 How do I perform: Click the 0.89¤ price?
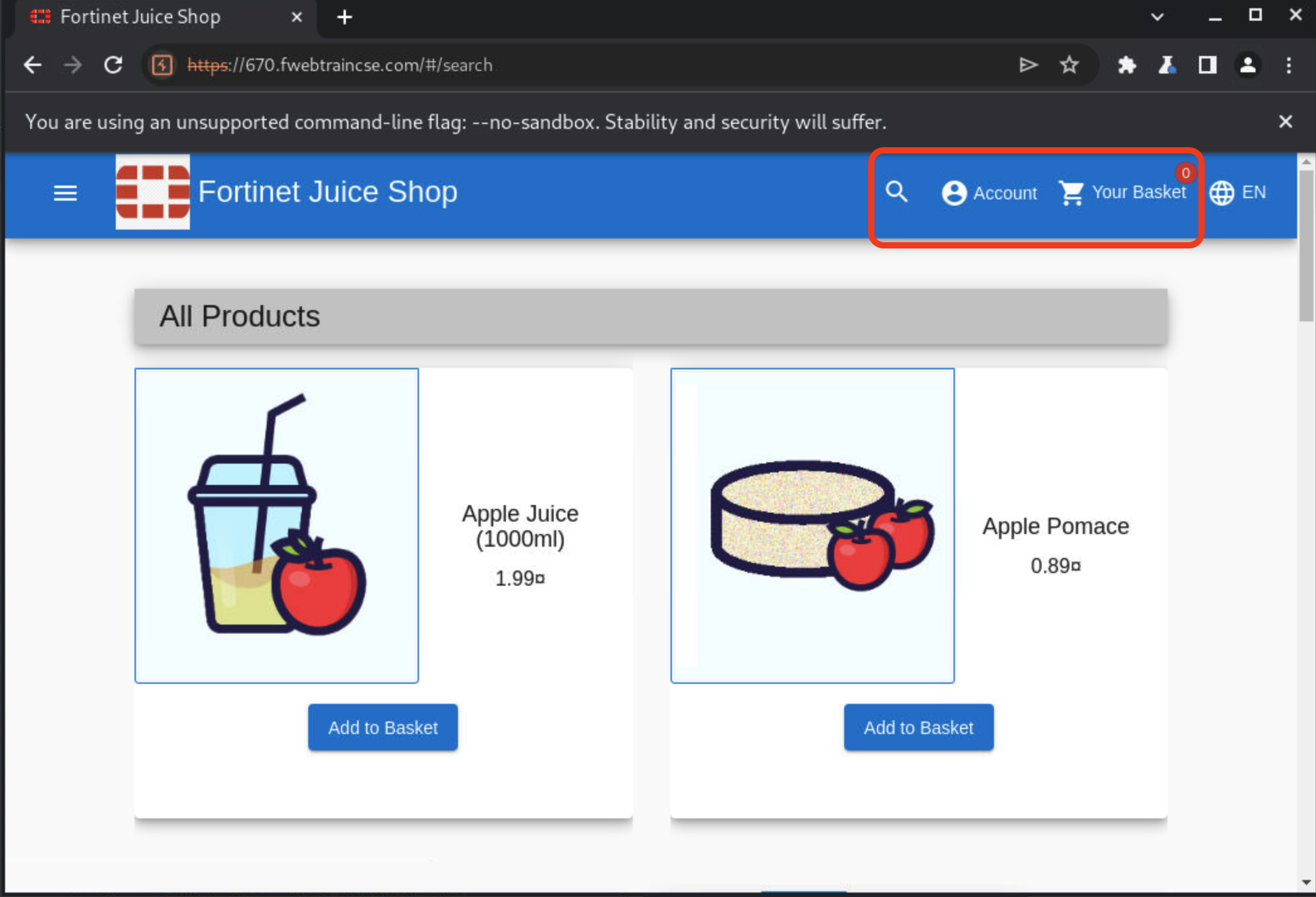(1056, 565)
